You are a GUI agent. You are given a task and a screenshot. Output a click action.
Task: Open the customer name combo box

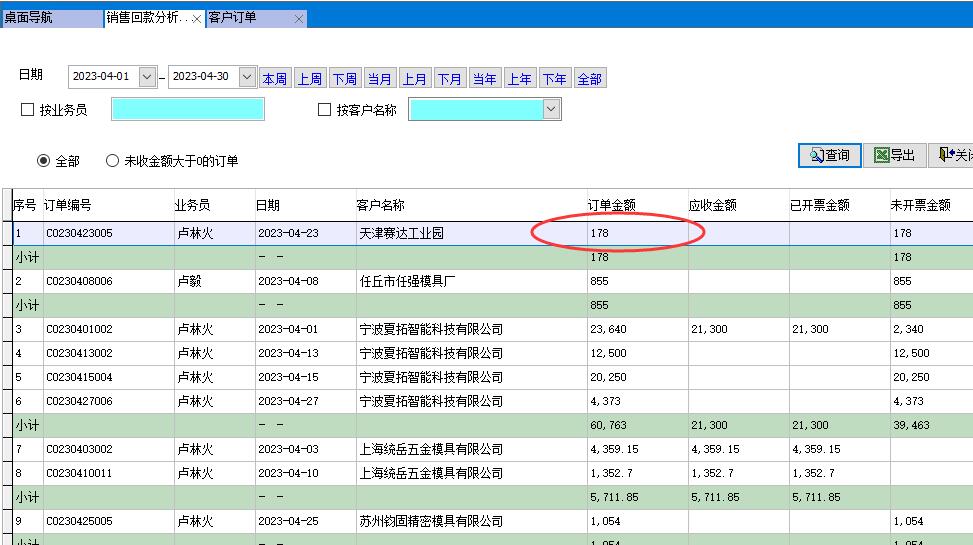tap(551, 109)
